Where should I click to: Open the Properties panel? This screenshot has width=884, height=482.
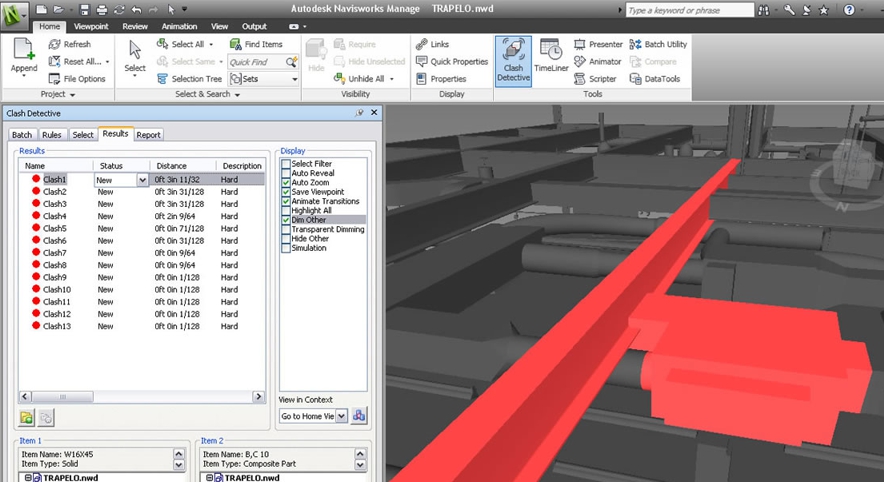click(441, 79)
